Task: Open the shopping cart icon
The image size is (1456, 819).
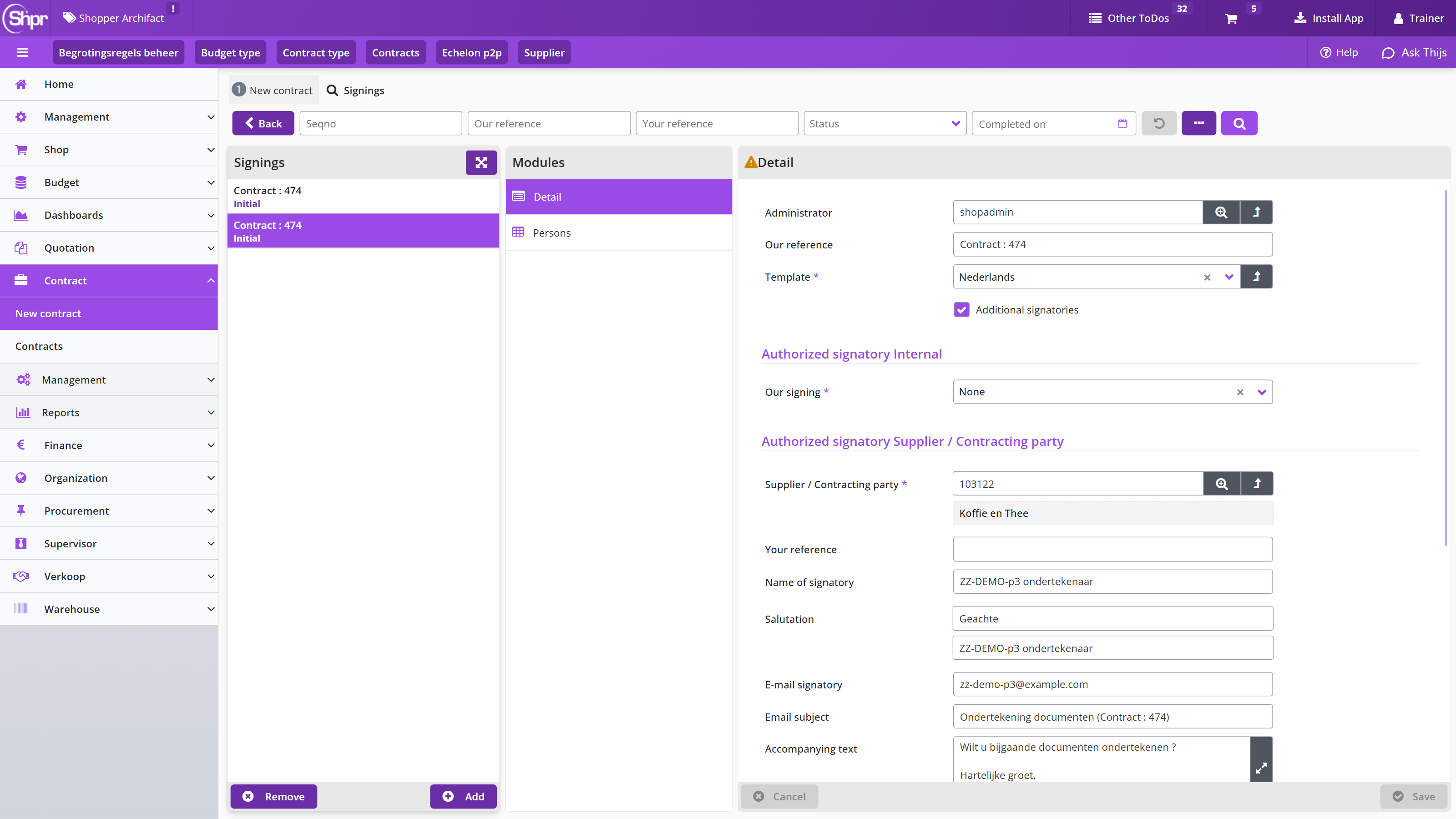Action: 1231,19
